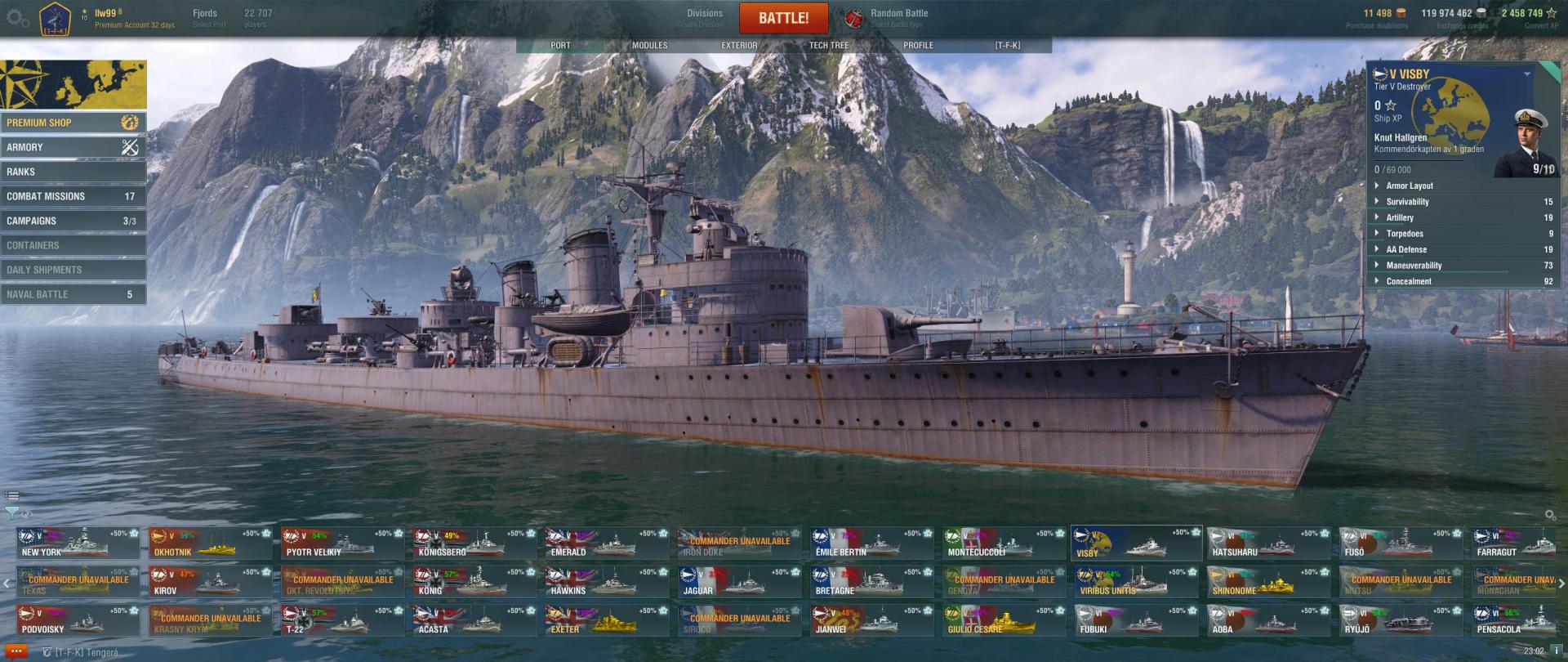Viewport: 1568px width, 662px height.
Task: Click the doubloons coin icon to purchase doubloons
Action: coord(1401,13)
